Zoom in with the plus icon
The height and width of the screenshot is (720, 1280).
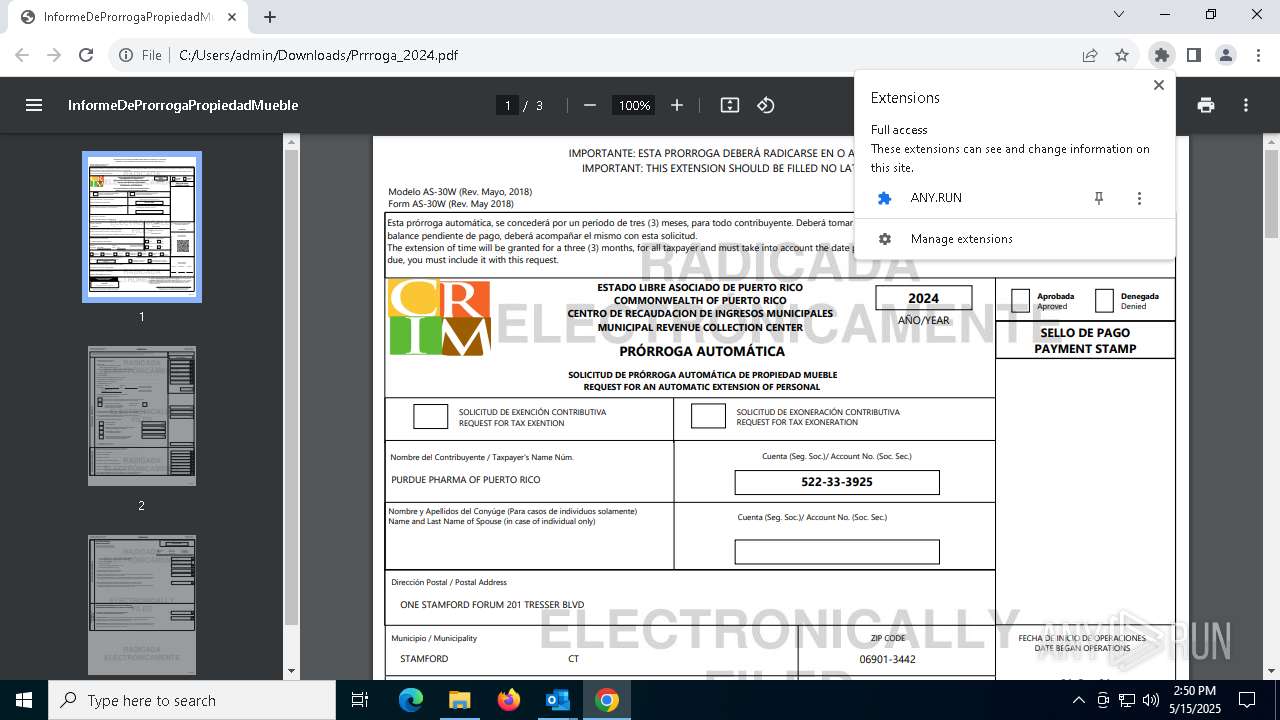677,105
